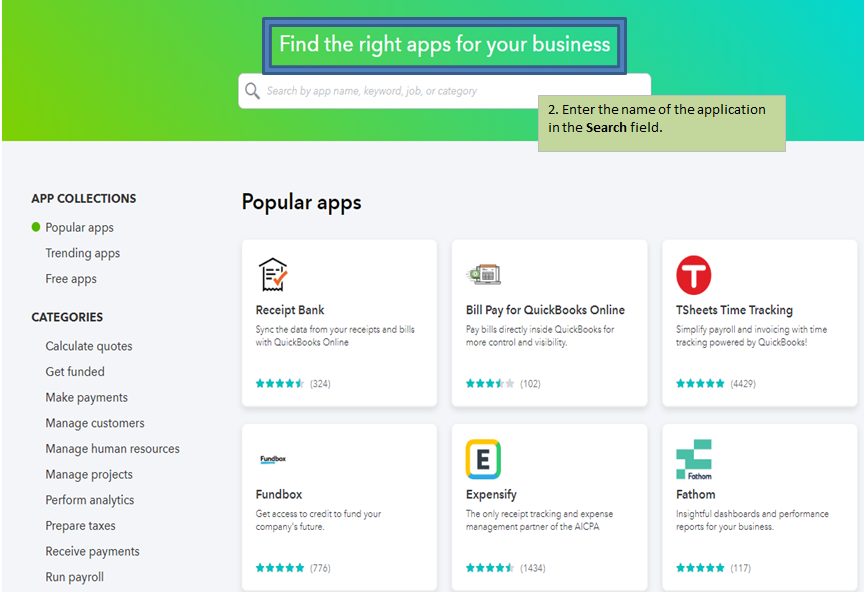Click the Popular apps heading
This screenshot has height=592, width=864.
[x=301, y=202]
